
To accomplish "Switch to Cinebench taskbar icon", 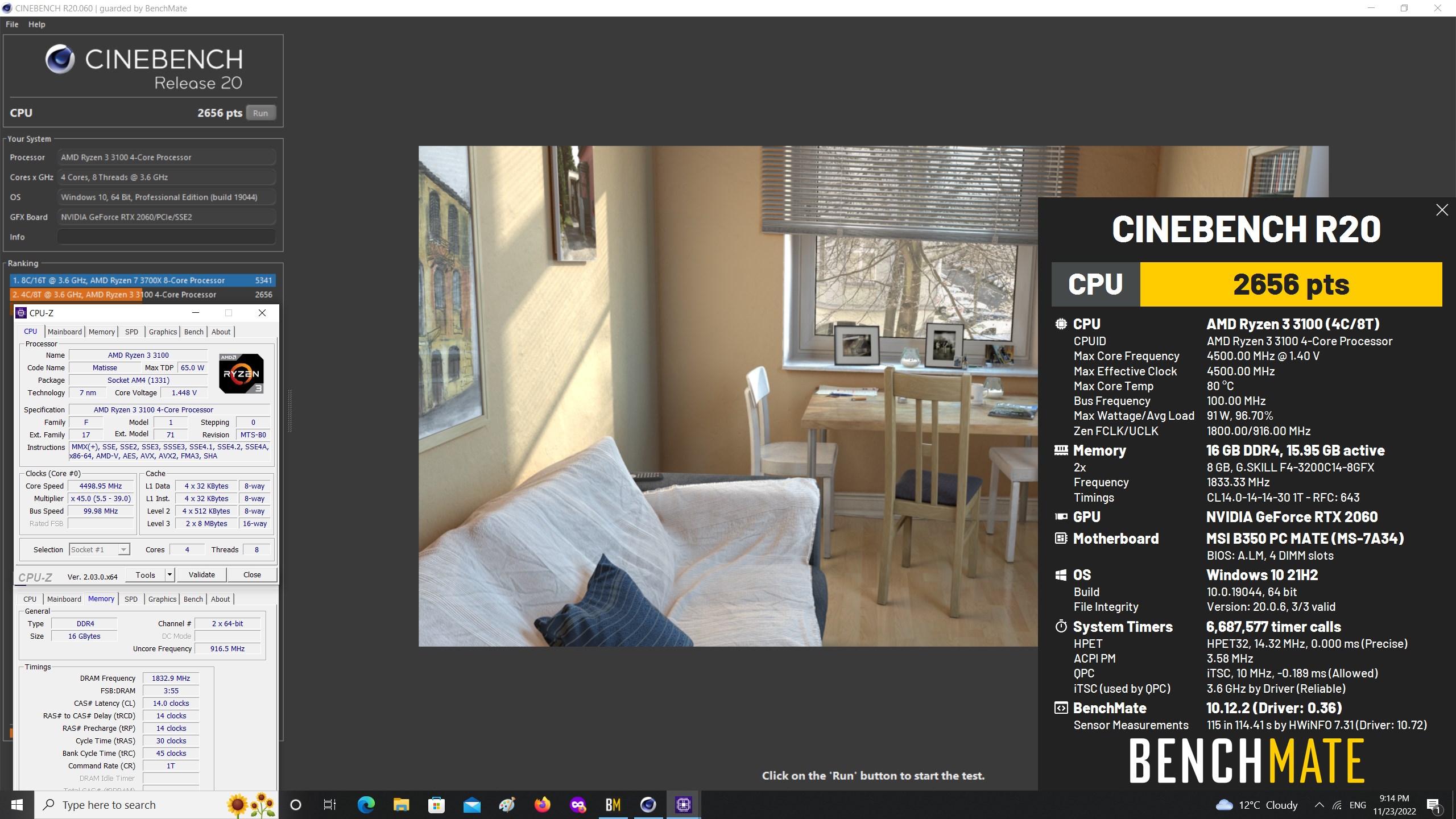I will (648, 805).
